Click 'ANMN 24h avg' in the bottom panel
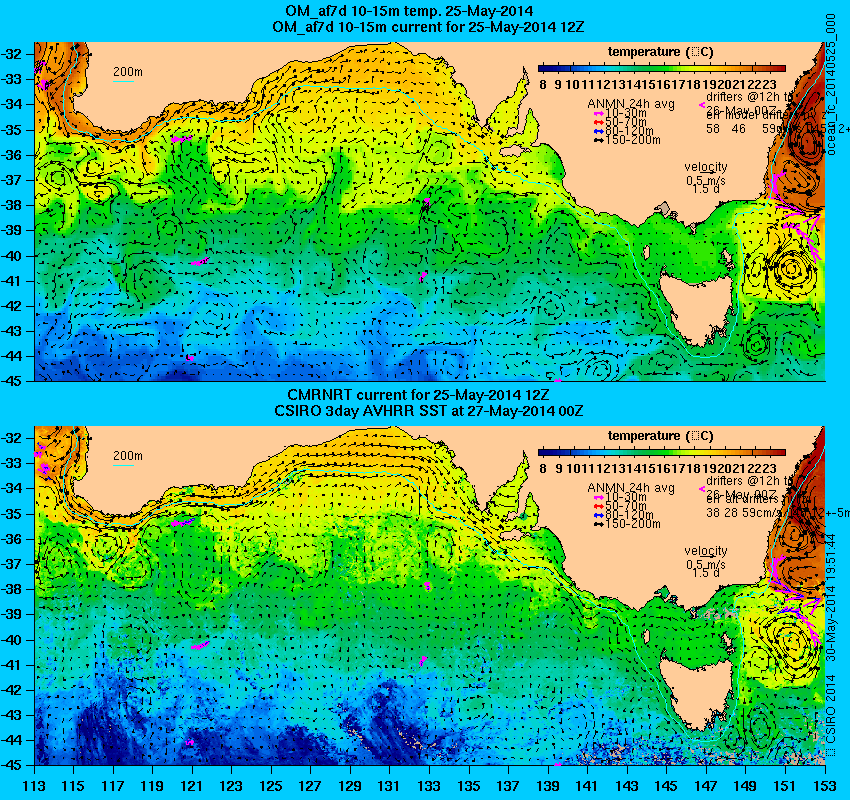 point(631,488)
